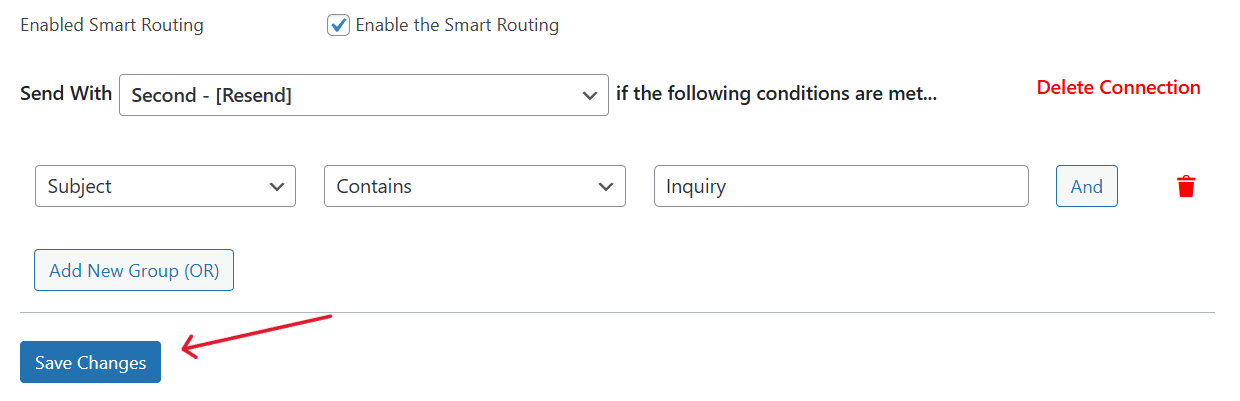The width and height of the screenshot is (1240, 401).
Task: Click into the Inquiry value text field
Action: coord(840,187)
